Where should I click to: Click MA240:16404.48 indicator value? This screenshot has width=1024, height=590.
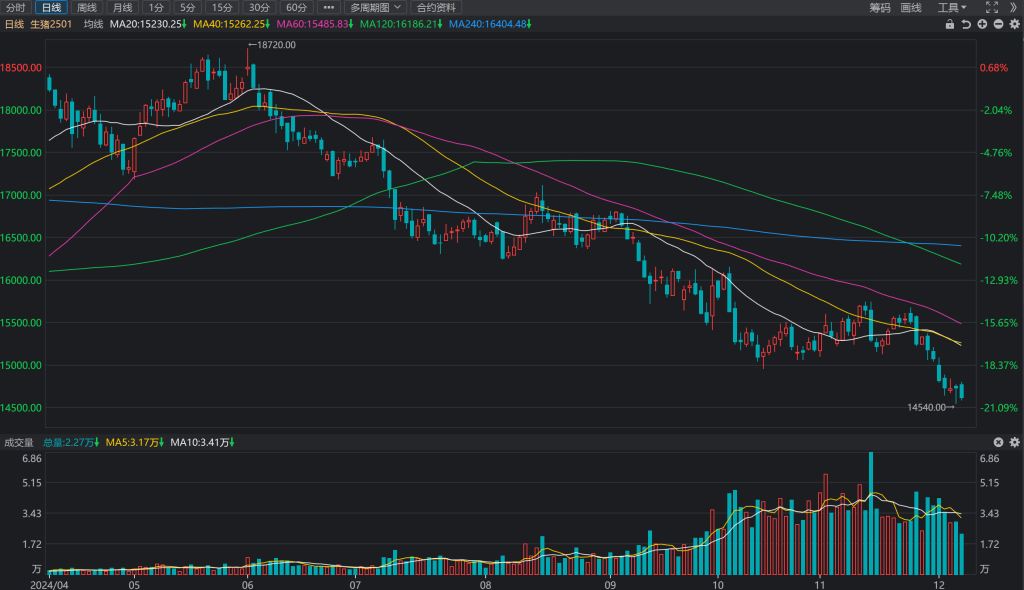tap(490, 24)
